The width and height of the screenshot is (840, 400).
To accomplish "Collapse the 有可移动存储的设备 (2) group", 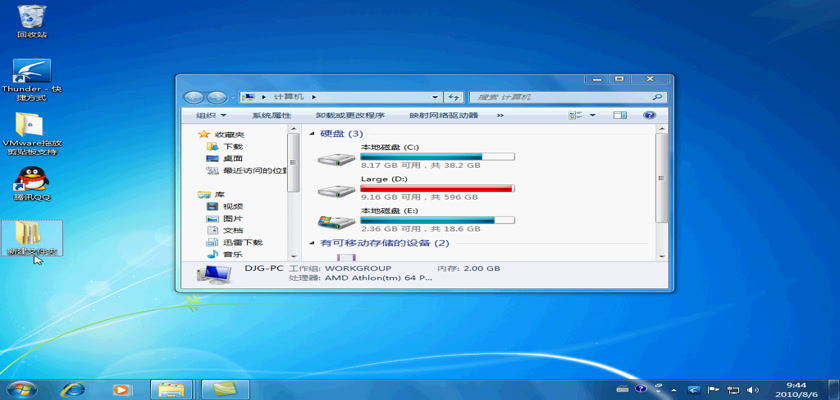I will coord(313,243).
